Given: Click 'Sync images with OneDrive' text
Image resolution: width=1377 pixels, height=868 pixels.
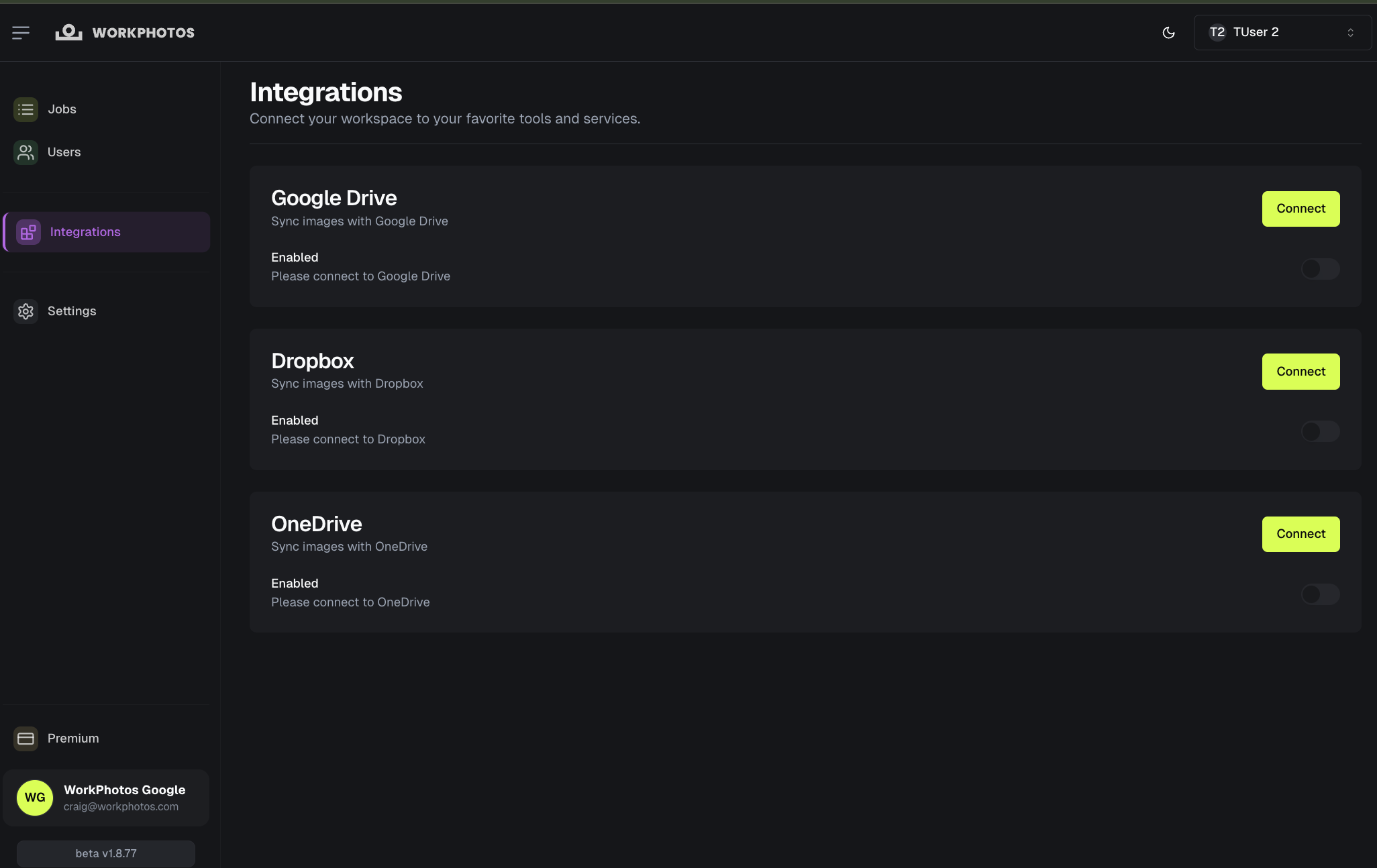Looking at the screenshot, I should tap(349, 547).
